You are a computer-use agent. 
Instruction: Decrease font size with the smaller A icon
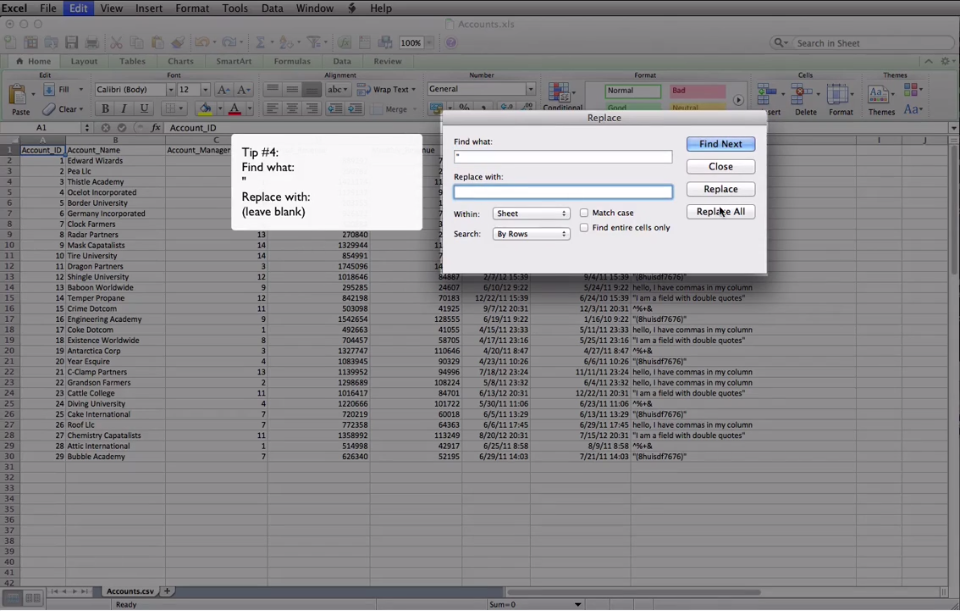[243, 89]
